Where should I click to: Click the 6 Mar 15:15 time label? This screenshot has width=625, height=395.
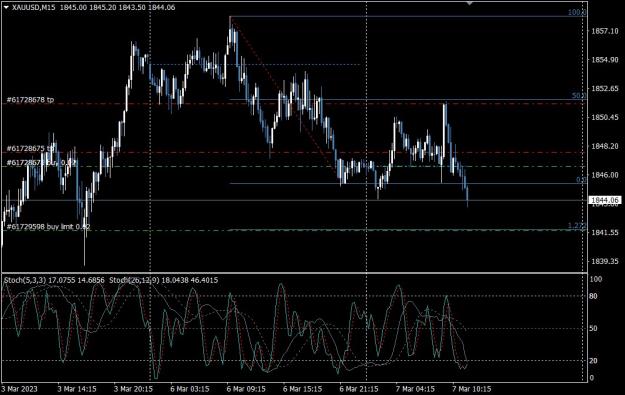[303, 389]
